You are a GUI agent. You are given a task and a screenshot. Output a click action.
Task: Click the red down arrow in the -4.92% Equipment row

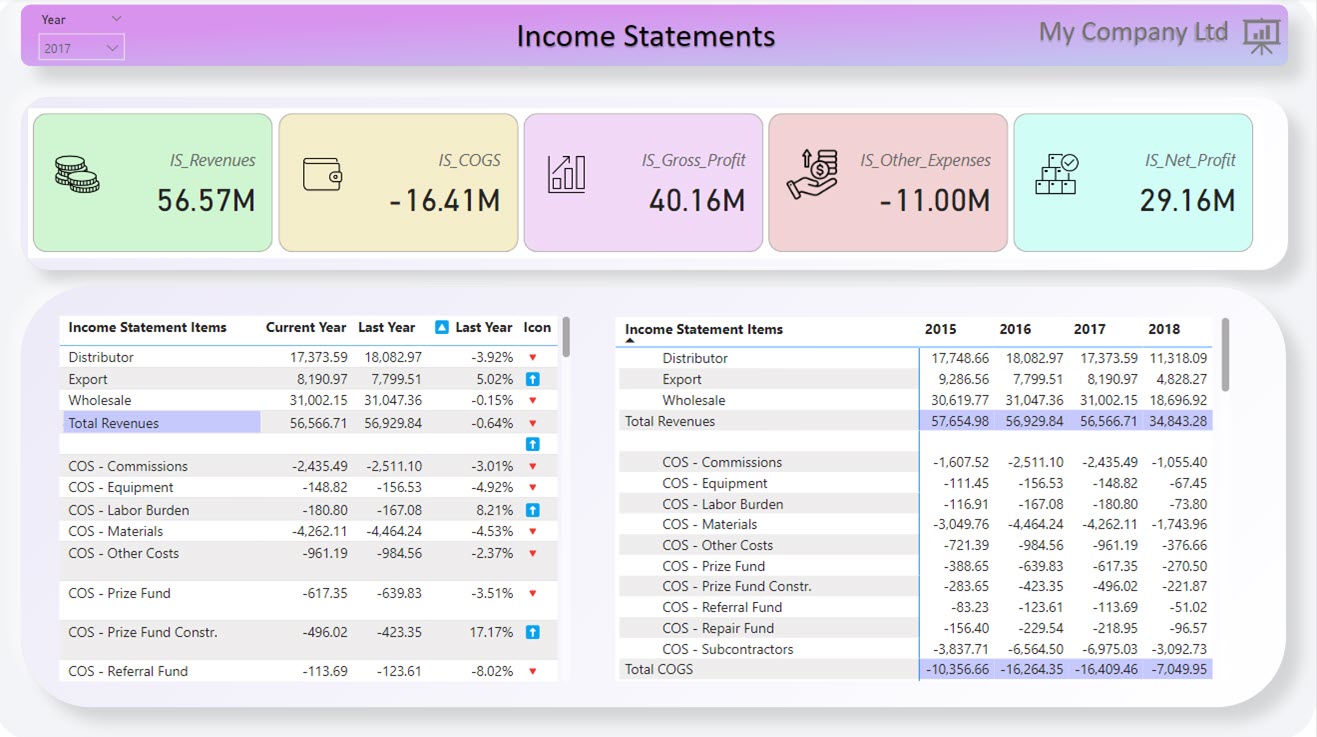coord(533,488)
